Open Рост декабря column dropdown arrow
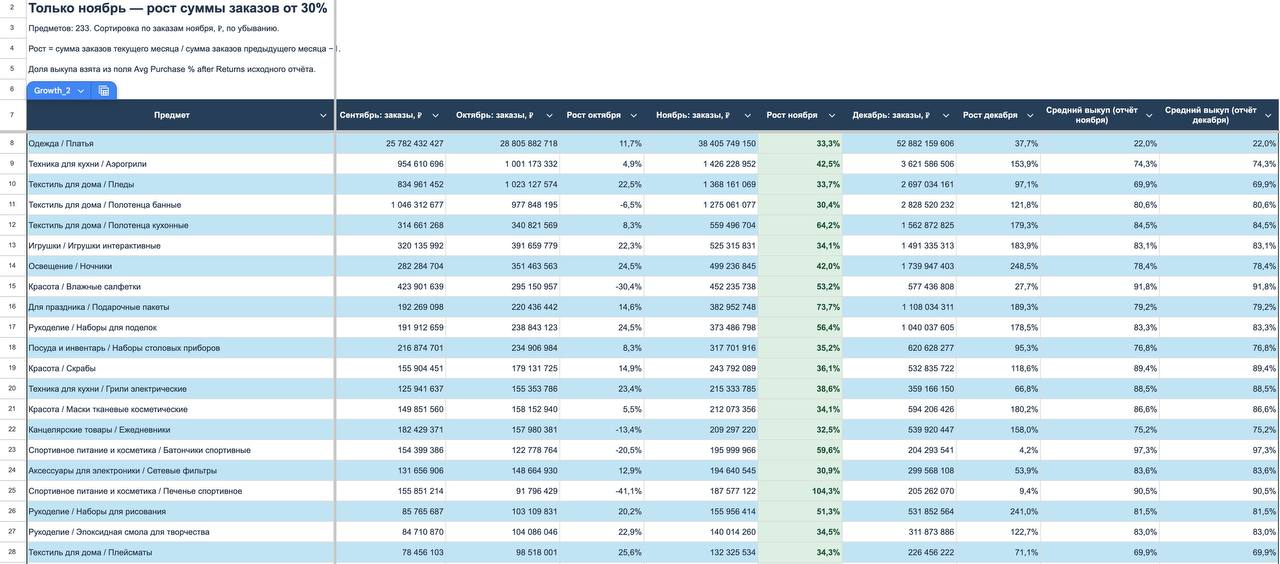 click(x=1030, y=116)
